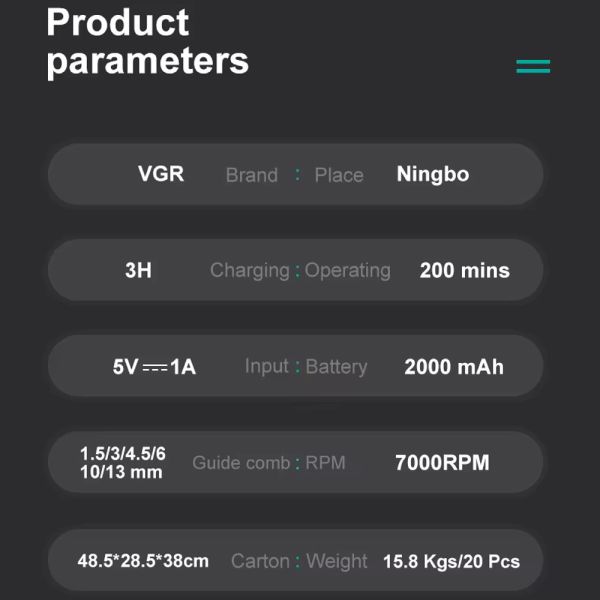Viewport: 600px width, 600px height.
Task: Select the 200 mins operating value
Action: 465,271
